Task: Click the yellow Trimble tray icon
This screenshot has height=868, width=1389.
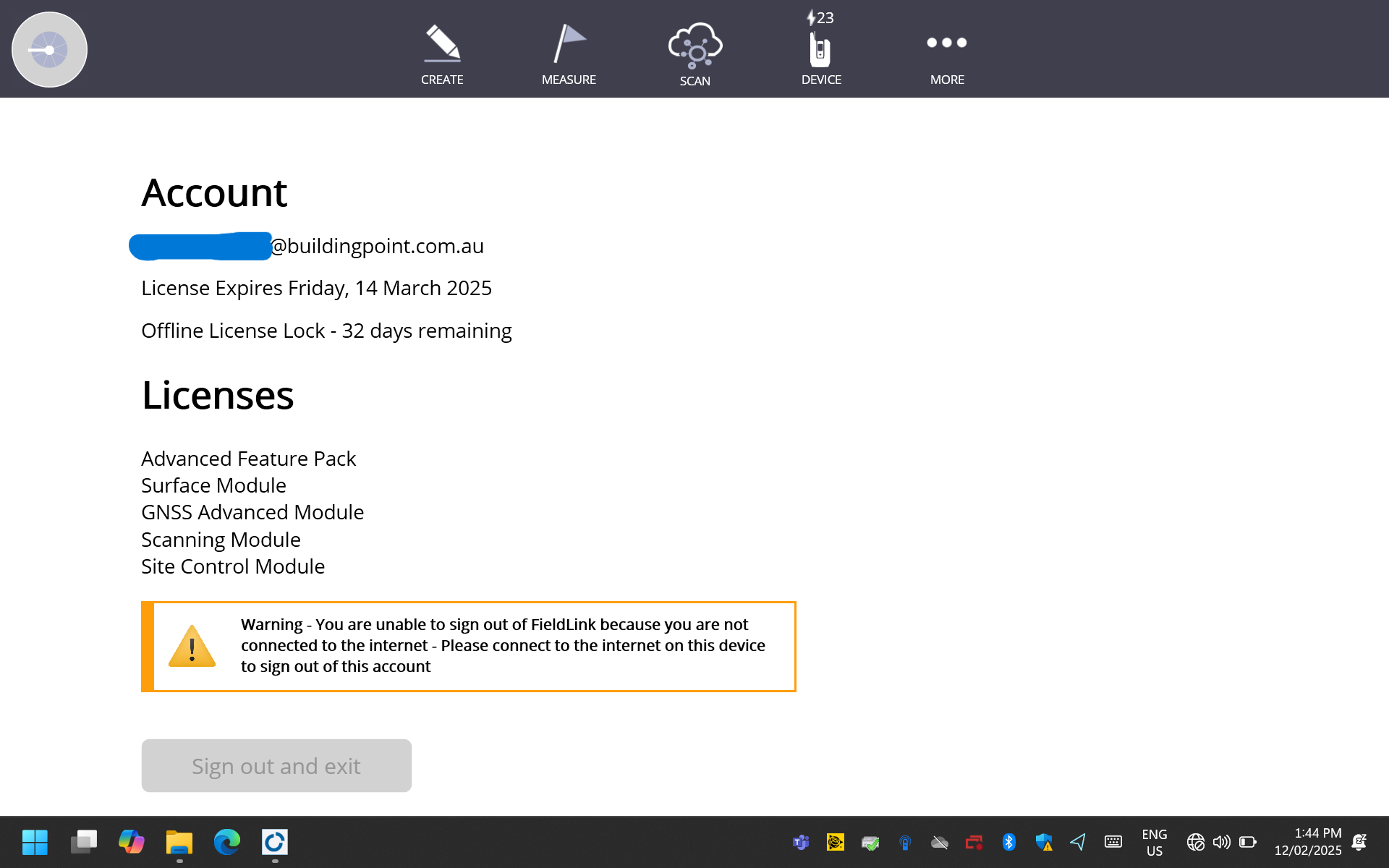Action: (x=835, y=842)
